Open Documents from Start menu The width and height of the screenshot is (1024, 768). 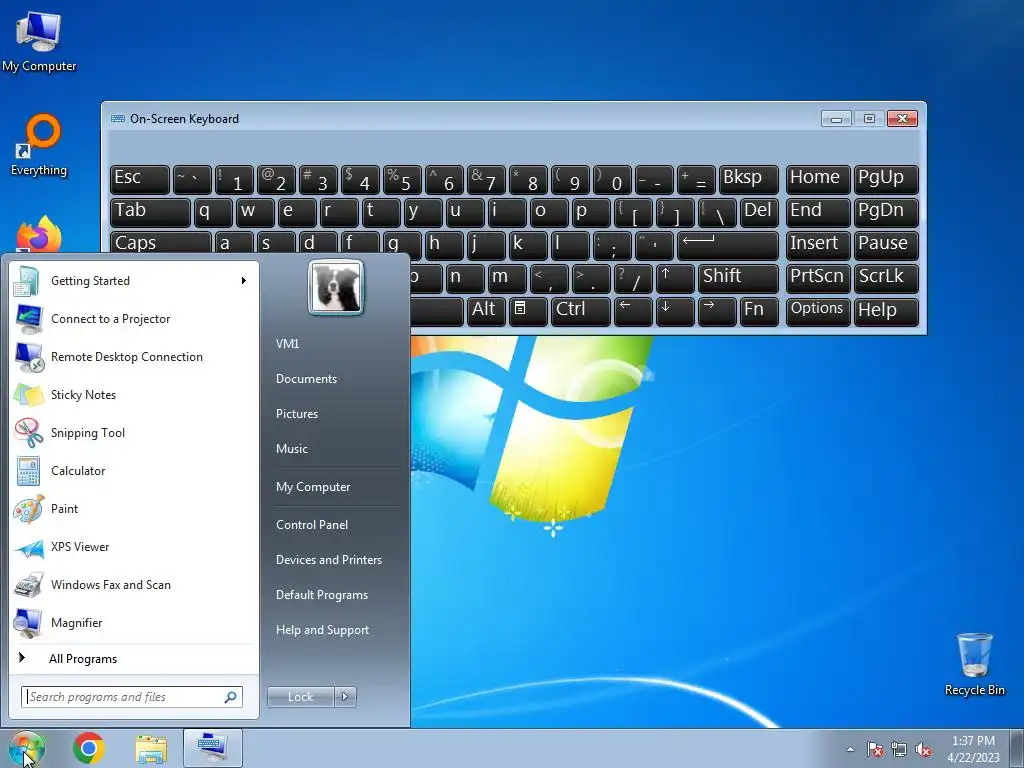click(306, 379)
